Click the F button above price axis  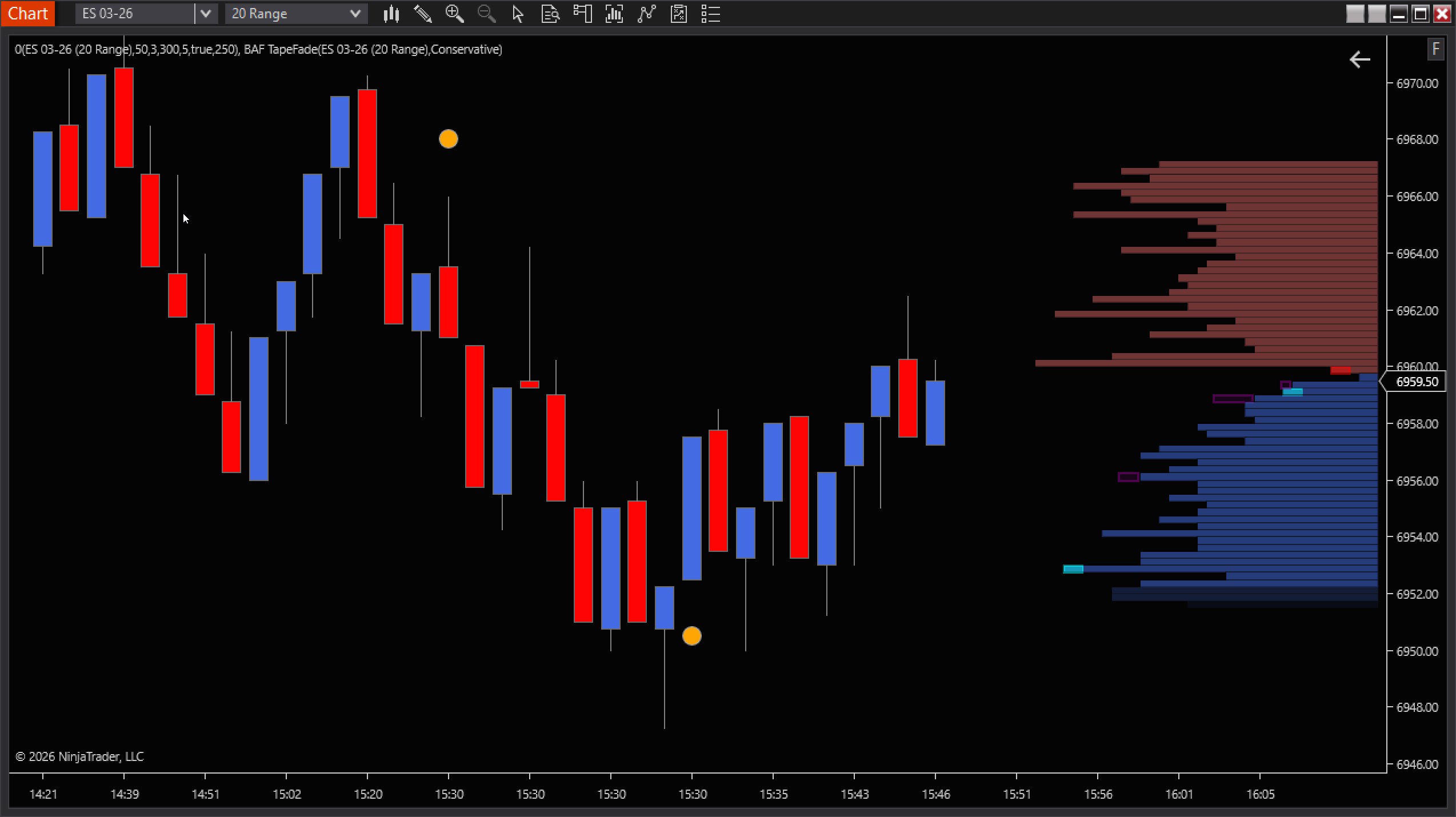pyautogui.click(x=1436, y=49)
